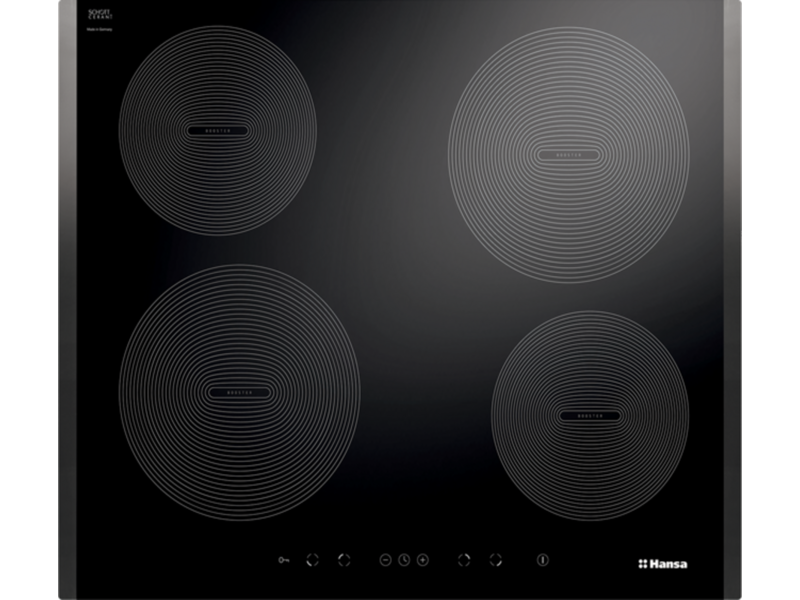The image size is (800, 600).
Task: Tap the plus power-level button
Action: 423,560
